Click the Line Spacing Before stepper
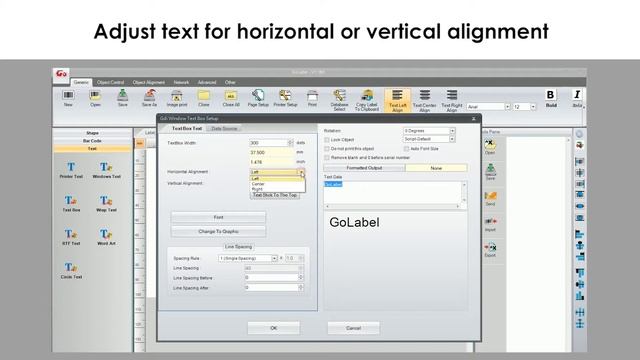This screenshot has width=640, height=360. 301,278
